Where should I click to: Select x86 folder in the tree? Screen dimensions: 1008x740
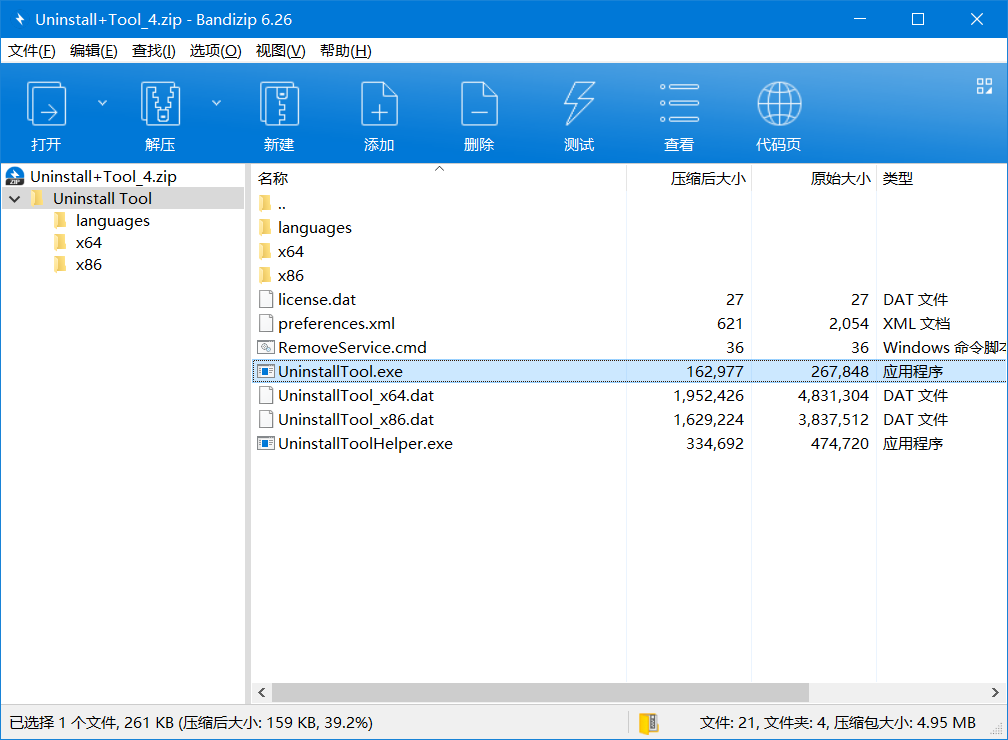(x=89, y=264)
